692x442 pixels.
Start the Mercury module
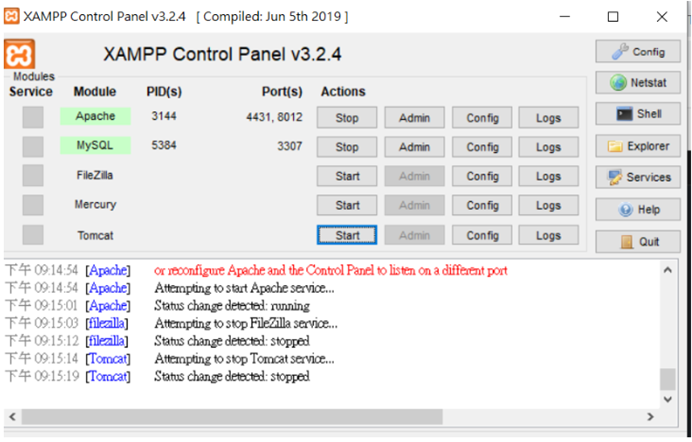point(347,205)
